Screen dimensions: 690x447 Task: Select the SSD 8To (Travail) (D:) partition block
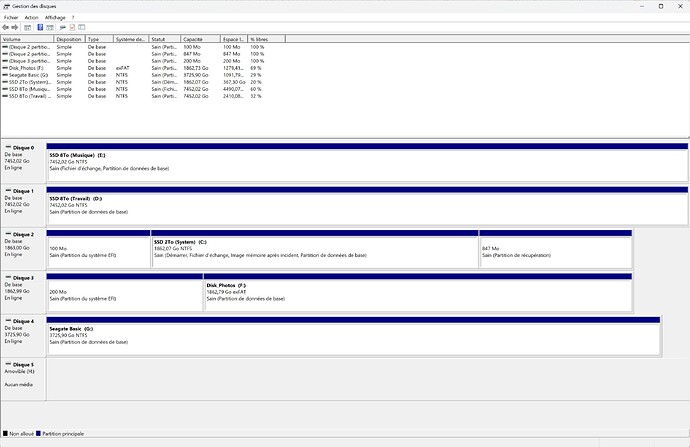point(367,205)
